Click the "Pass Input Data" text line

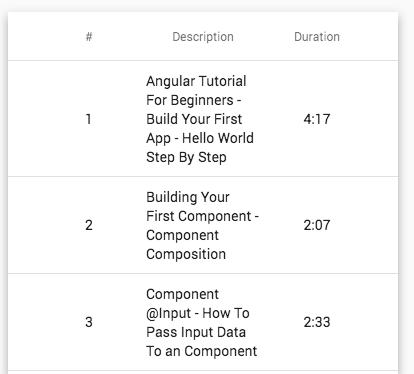tap(196, 332)
